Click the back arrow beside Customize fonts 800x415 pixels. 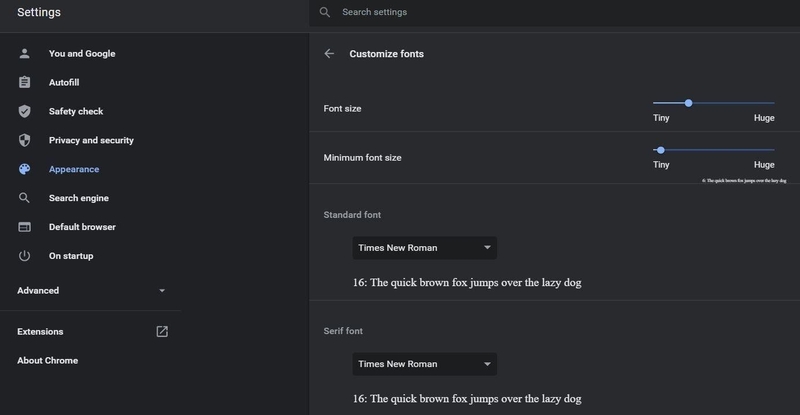coord(329,54)
